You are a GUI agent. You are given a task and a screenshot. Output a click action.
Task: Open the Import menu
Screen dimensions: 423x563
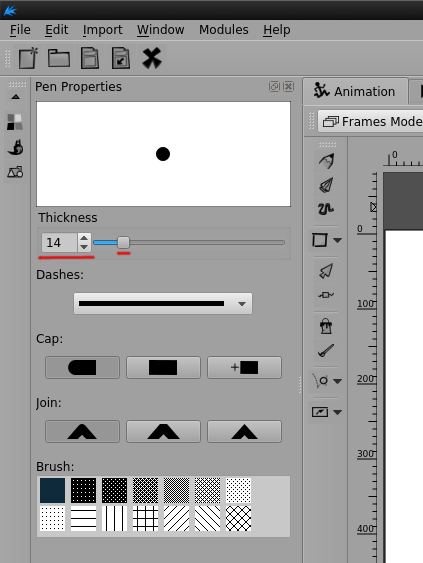(102, 30)
